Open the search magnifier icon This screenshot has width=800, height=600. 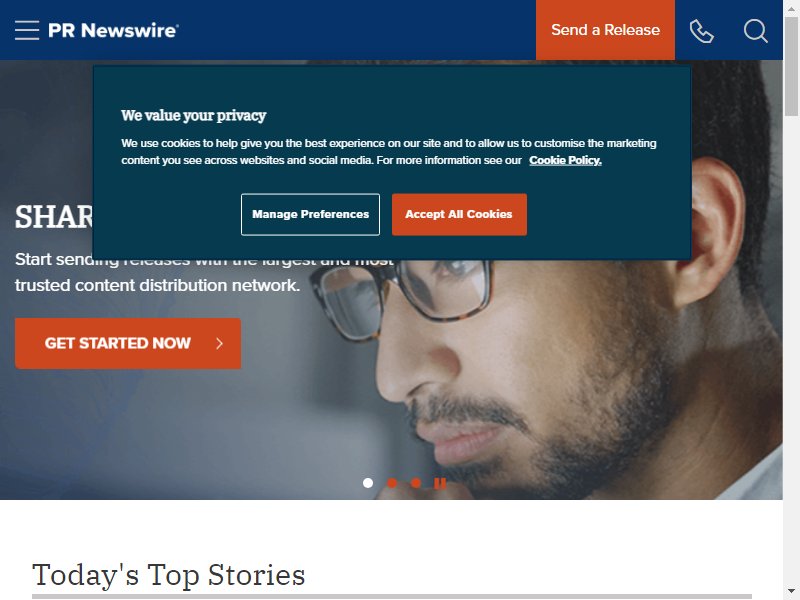point(756,31)
